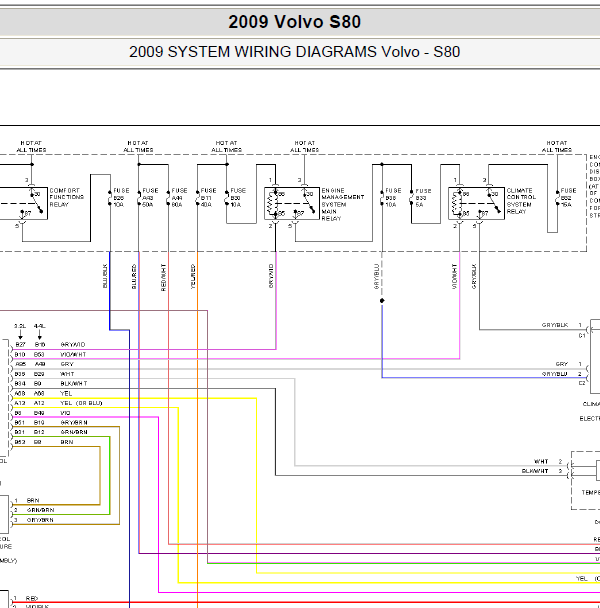The height and width of the screenshot is (608, 600).
Task: Click the 'HOT AT ALL TIMES' label above Fuse B30
Action: coord(227,147)
